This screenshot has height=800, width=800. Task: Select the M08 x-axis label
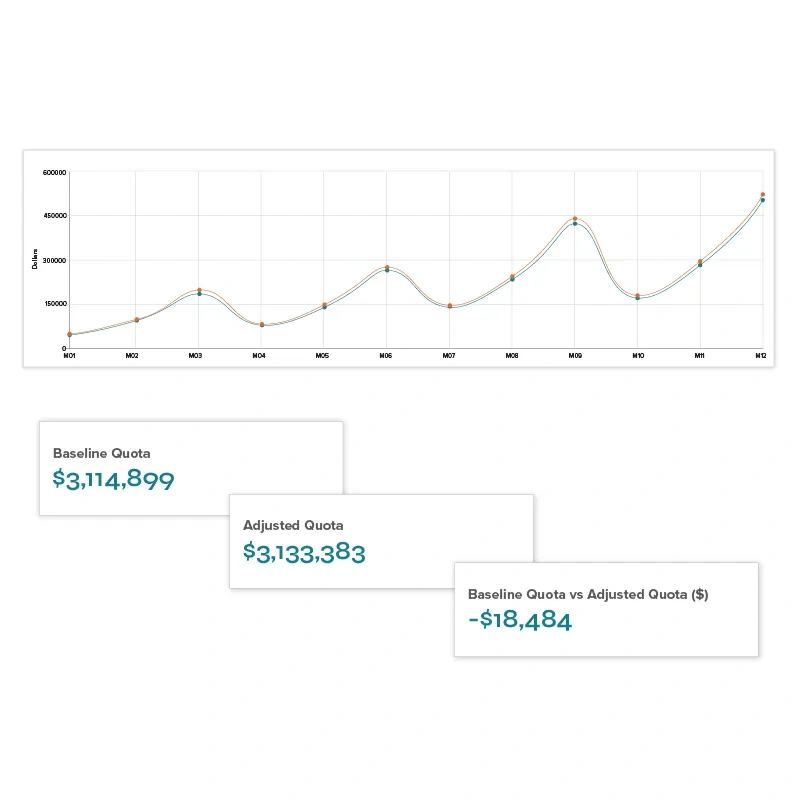(512, 356)
